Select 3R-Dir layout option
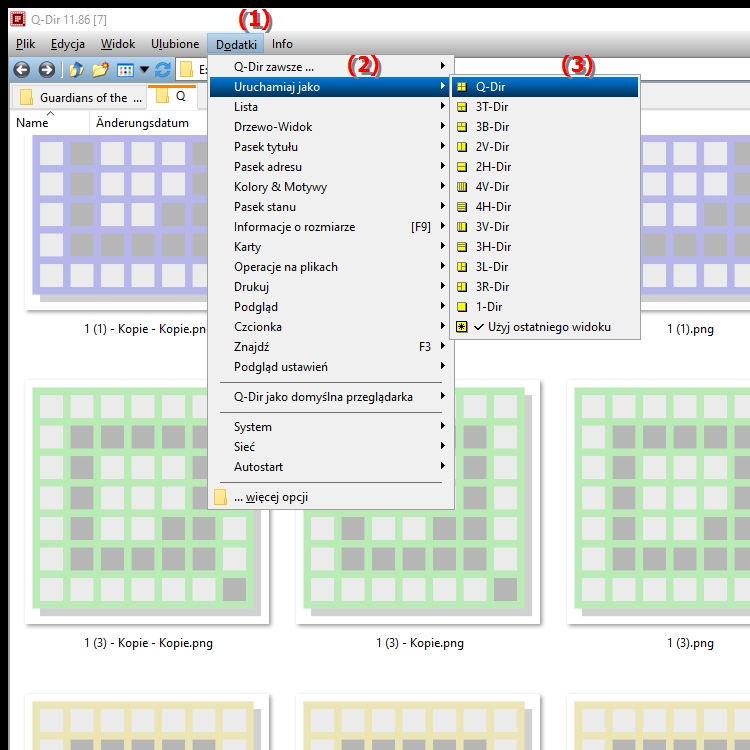 pos(545,287)
